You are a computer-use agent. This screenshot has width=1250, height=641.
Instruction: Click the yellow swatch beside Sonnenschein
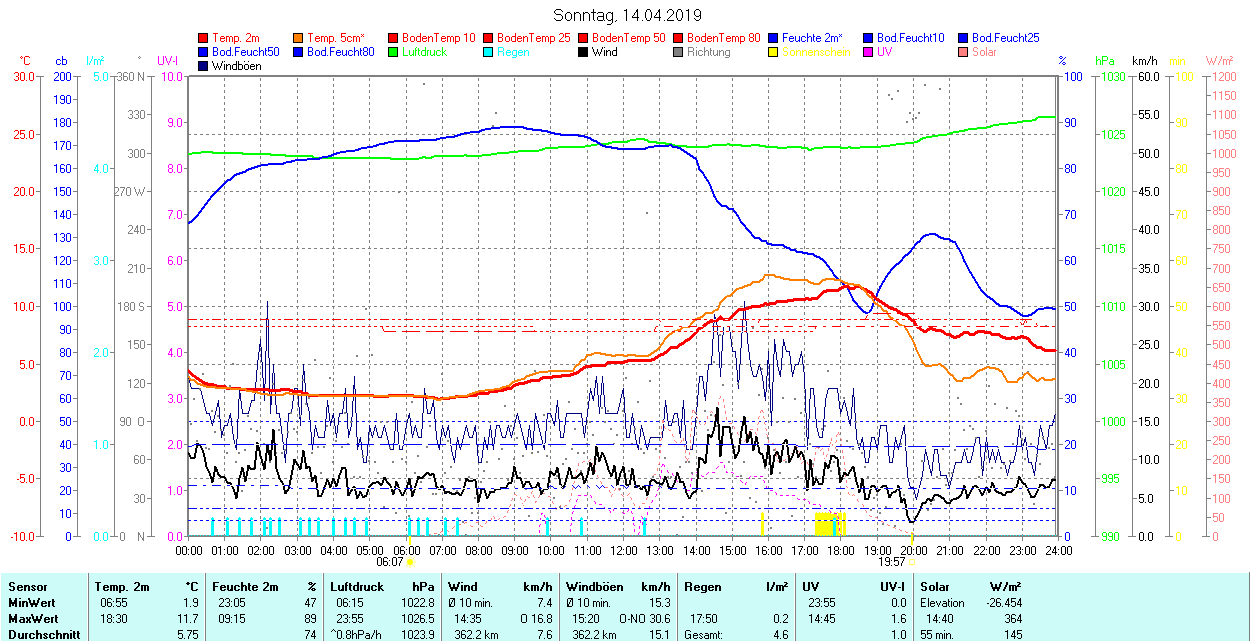[x=773, y=52]
